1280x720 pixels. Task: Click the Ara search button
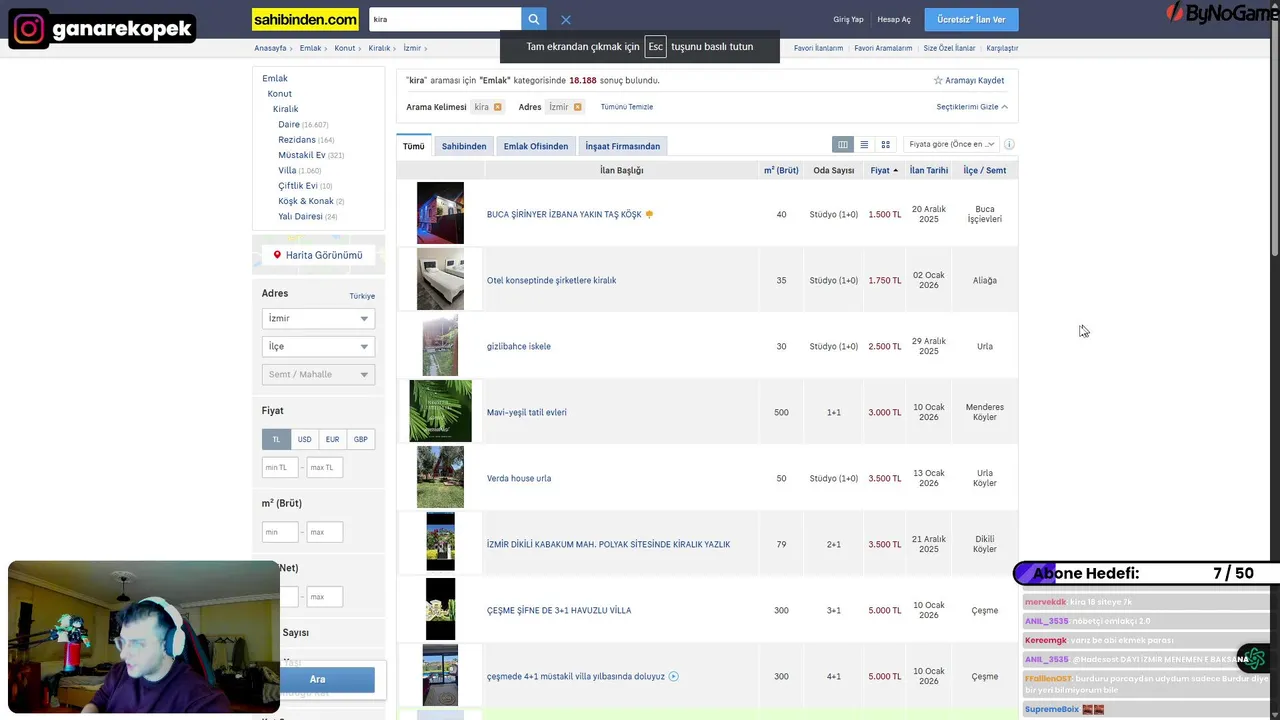coord(317,679)
